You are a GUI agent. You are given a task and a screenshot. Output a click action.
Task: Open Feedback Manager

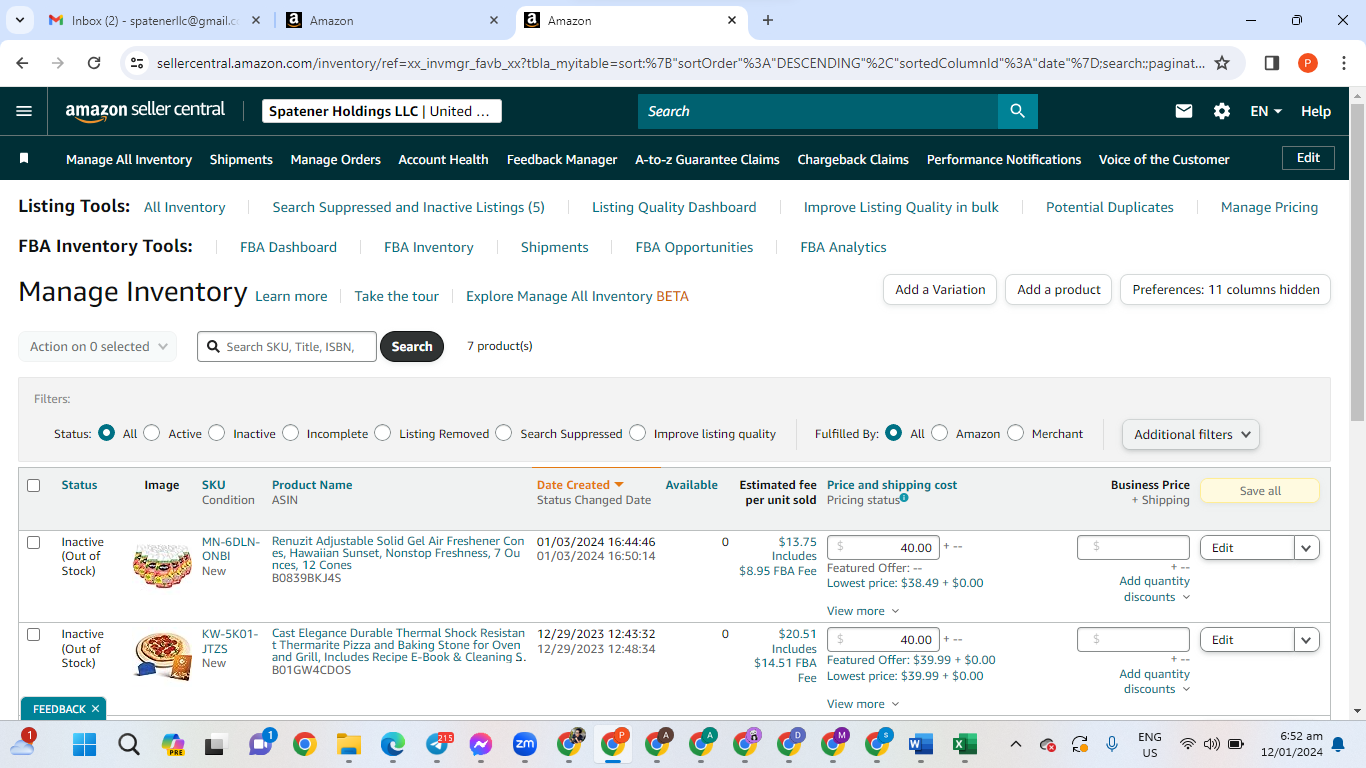click(x=562, y=159)
